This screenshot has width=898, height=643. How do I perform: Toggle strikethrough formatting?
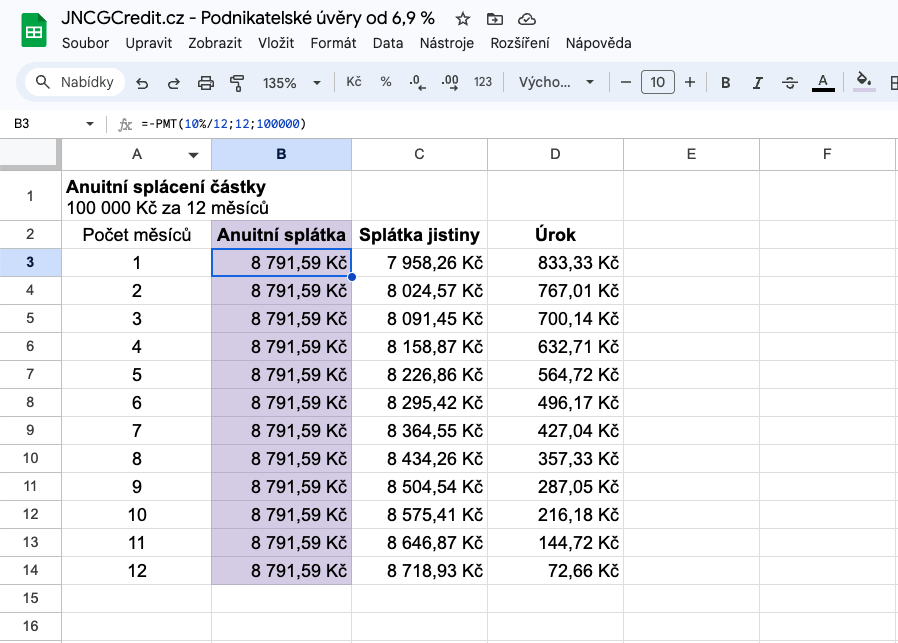tap(790, 83)
